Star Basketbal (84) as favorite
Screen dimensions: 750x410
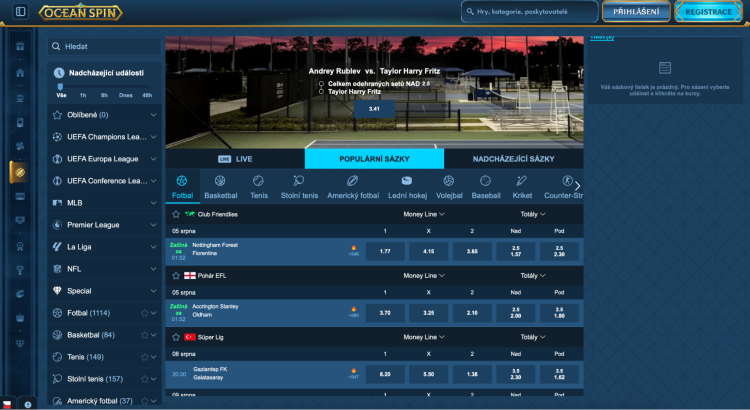click(x=144, y=335)
